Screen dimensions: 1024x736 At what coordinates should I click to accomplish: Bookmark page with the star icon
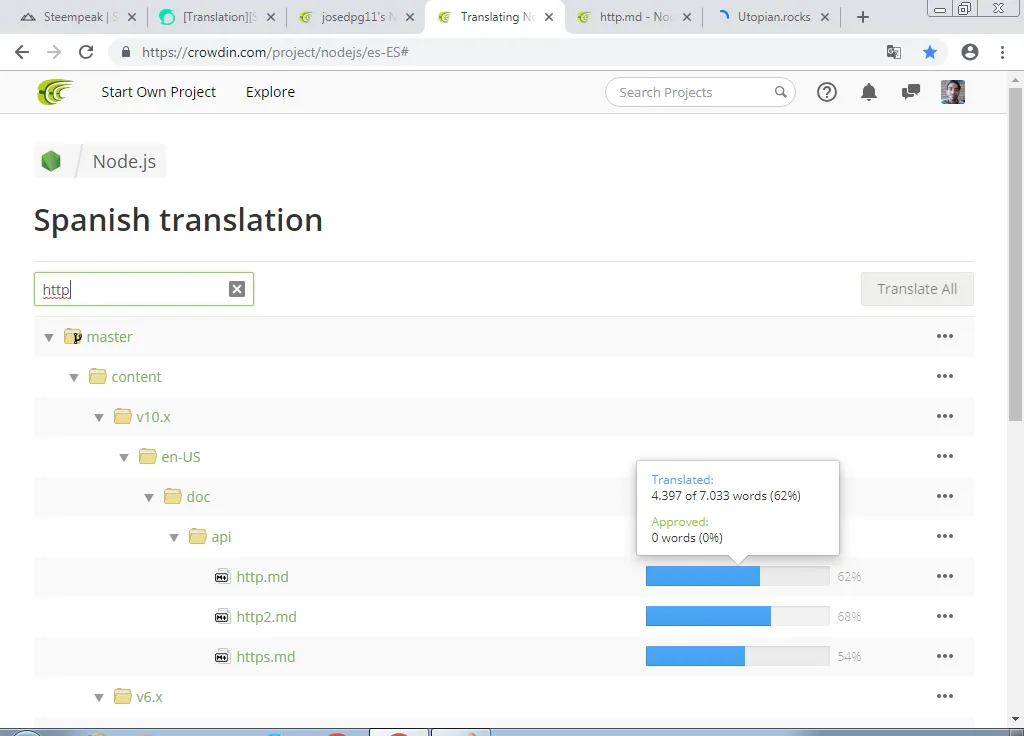pos(930,52)
